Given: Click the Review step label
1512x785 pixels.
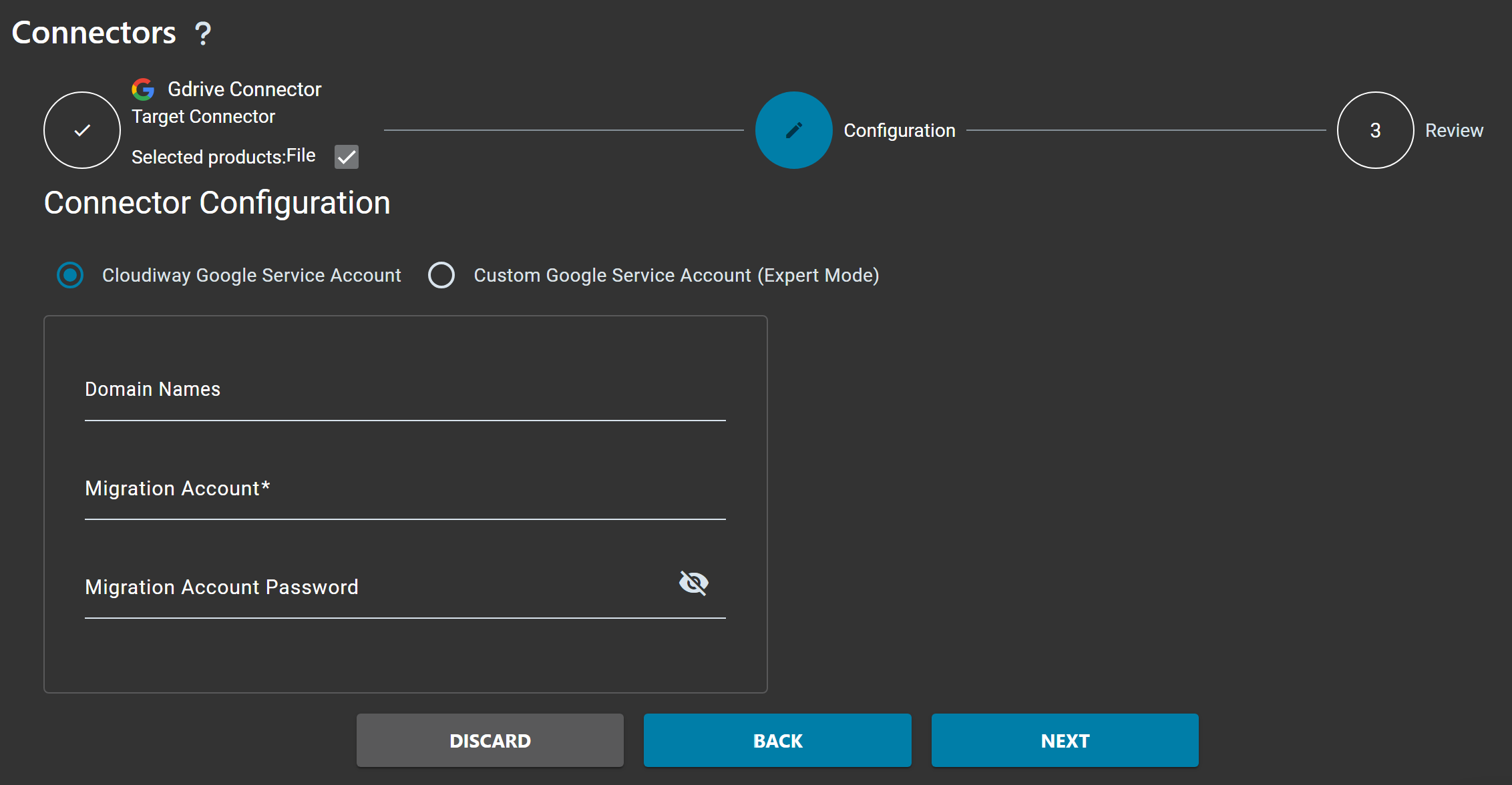Looking at the screenshot, I should 1454,130.
